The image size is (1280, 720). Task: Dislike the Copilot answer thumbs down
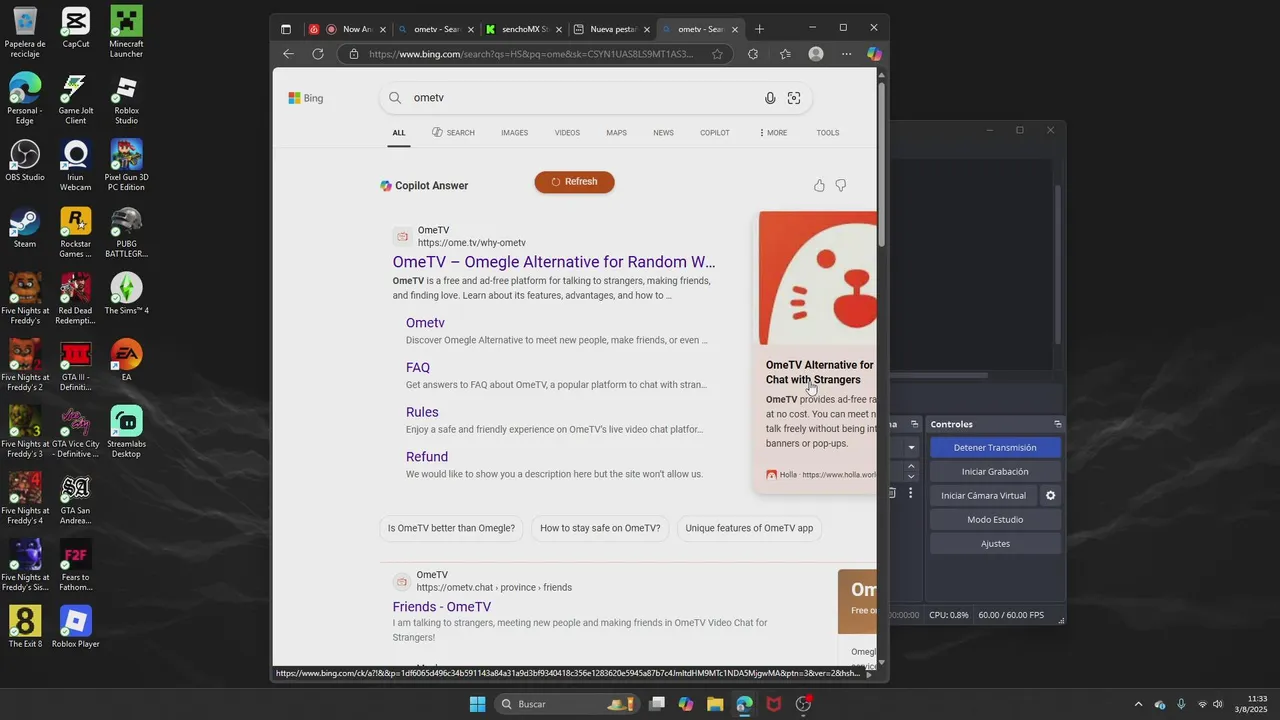[841, 185]
